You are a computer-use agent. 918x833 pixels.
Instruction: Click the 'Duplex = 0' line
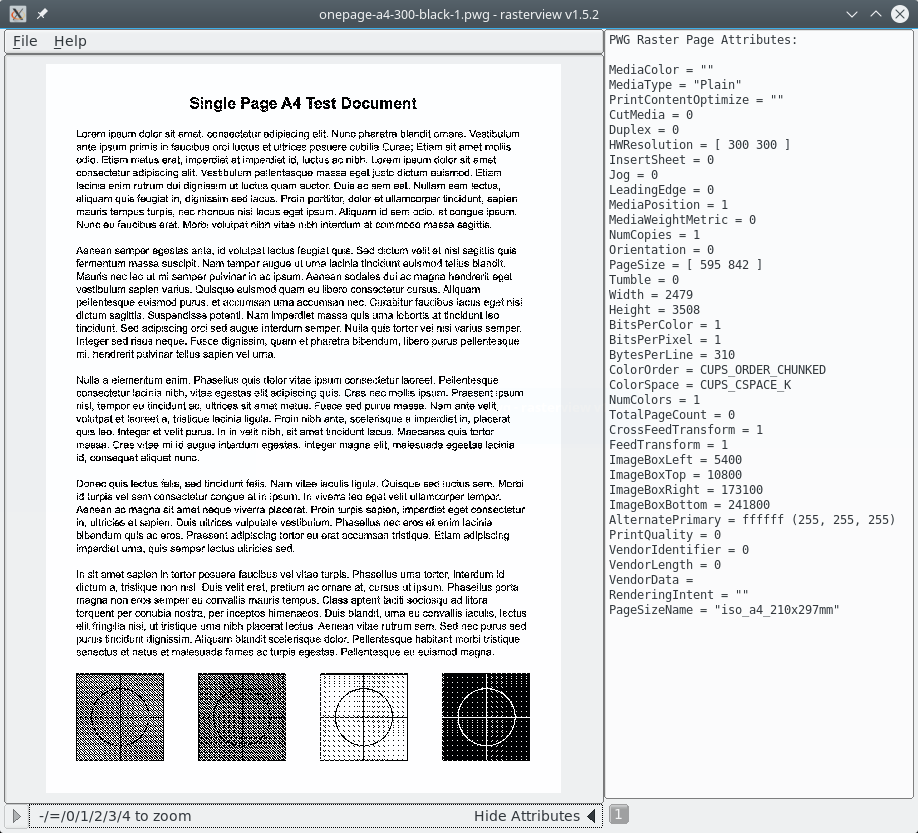(x=644, y=130)
